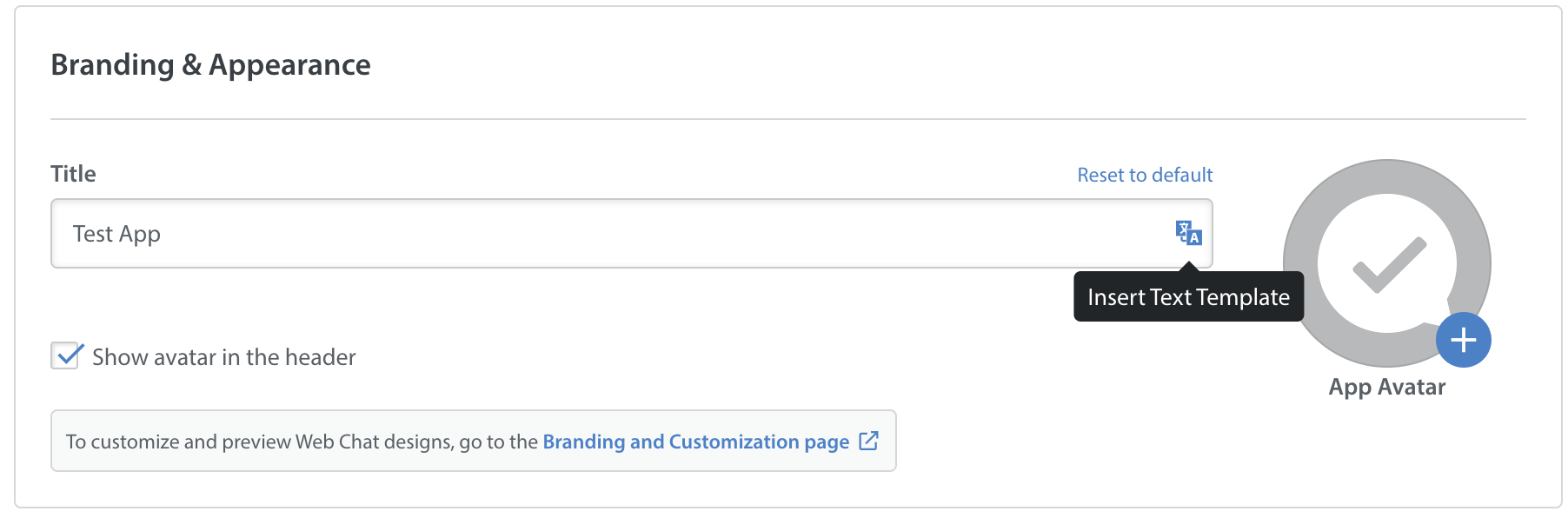
Task: Click the word 'default' in Reset link
Action: [1182, 175]
